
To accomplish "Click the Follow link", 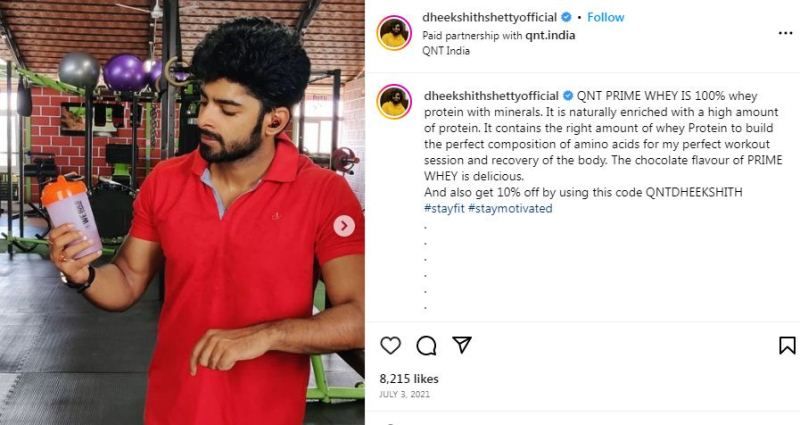I will pyautogui.click(x=606, y=17).
